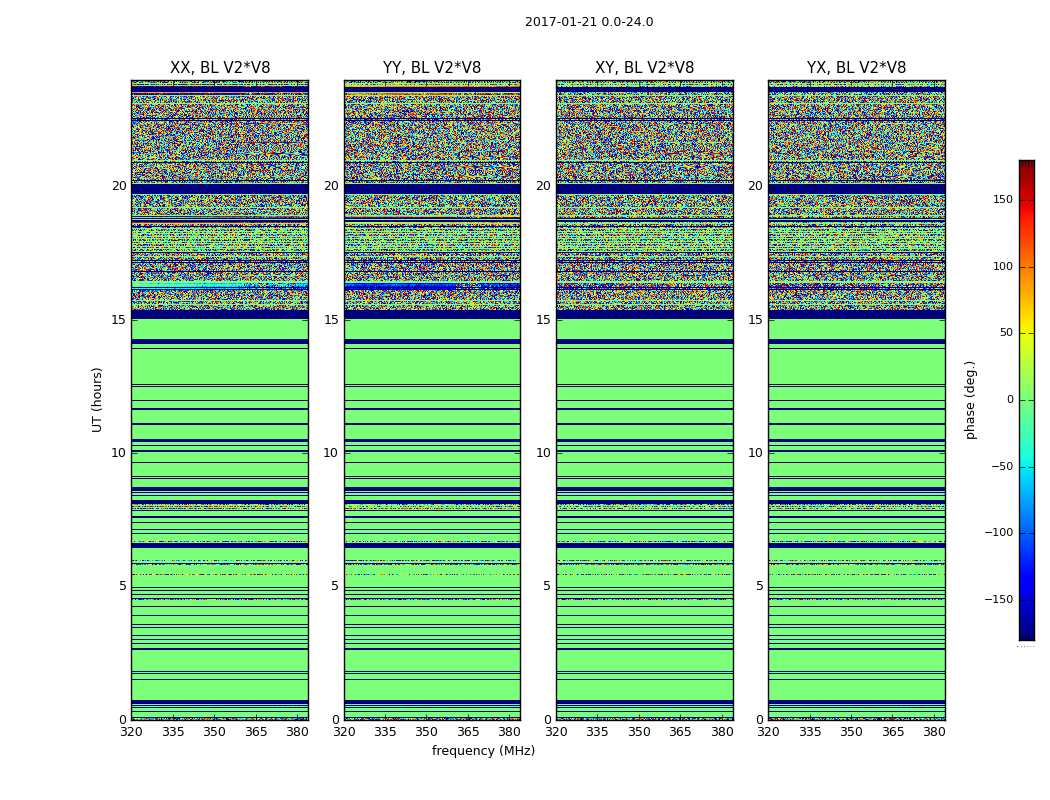Click the 'phase (deg.)' colorbar label

coord(970,399)
